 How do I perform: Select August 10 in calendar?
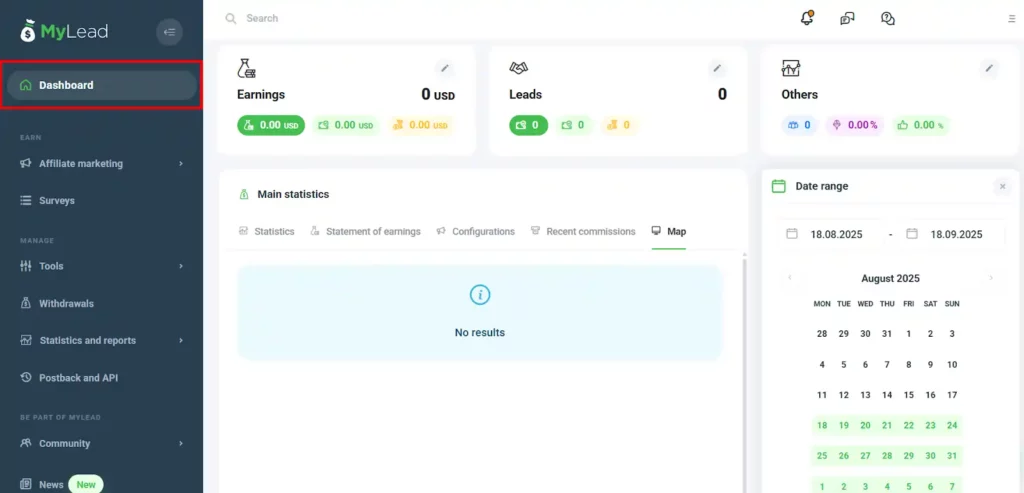(x=952, y=365)
